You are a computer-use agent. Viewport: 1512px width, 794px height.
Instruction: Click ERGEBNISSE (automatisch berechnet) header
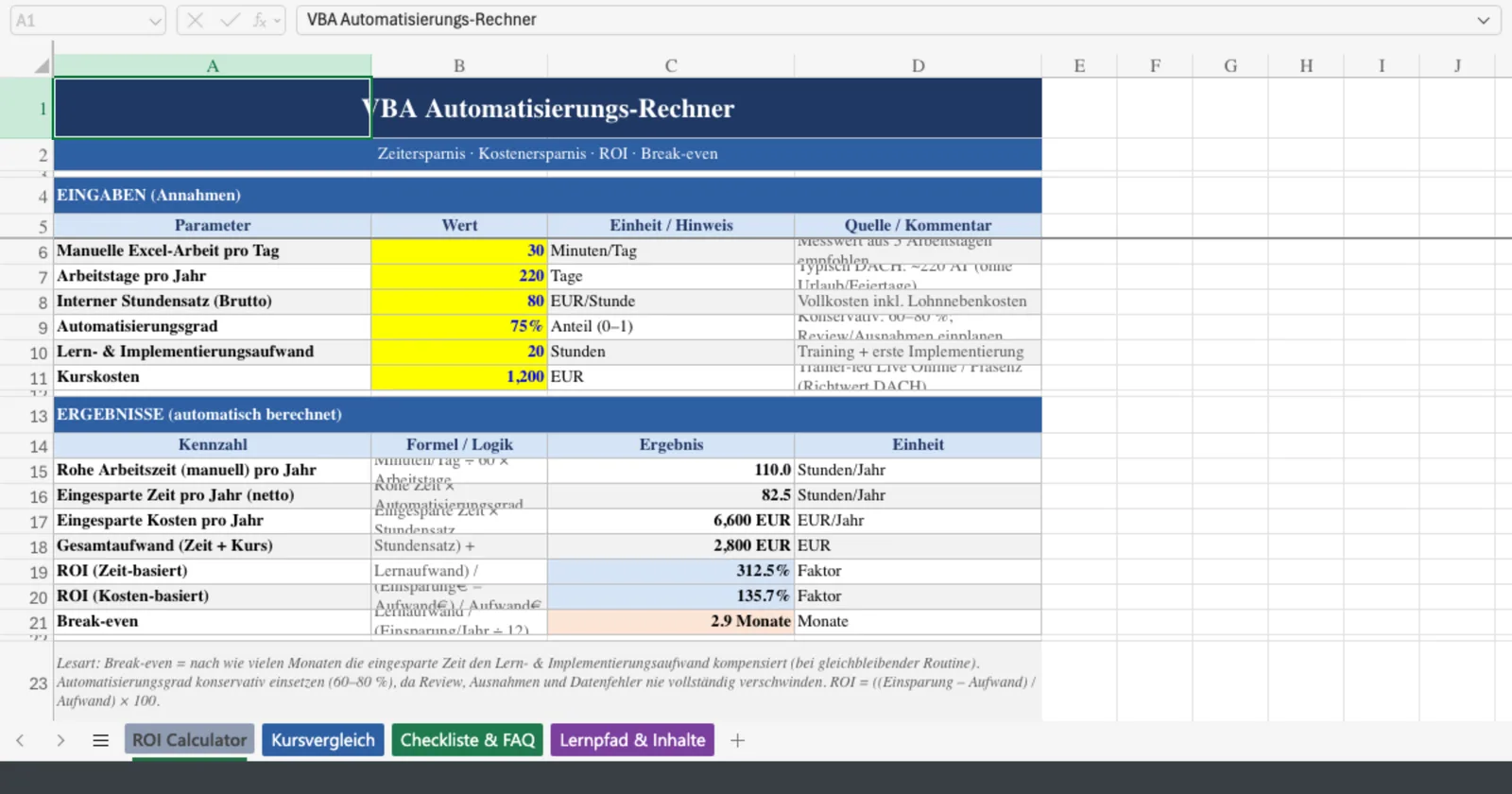pos(548,414)
